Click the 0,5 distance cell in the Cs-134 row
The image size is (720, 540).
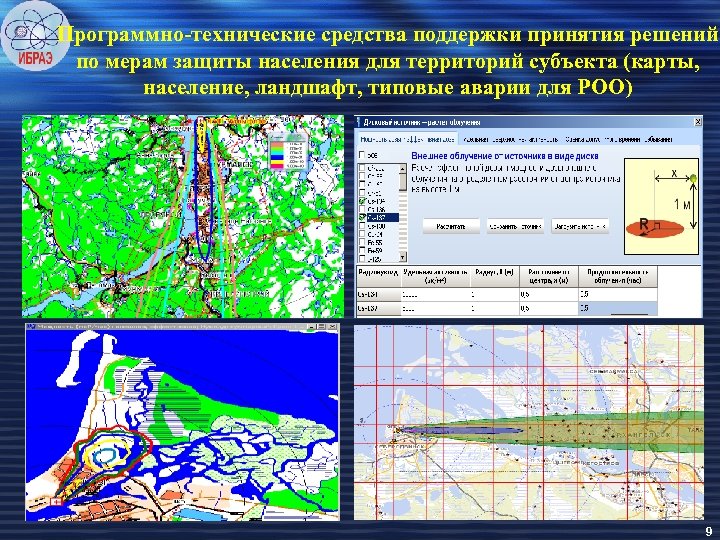tap(549, 294)
